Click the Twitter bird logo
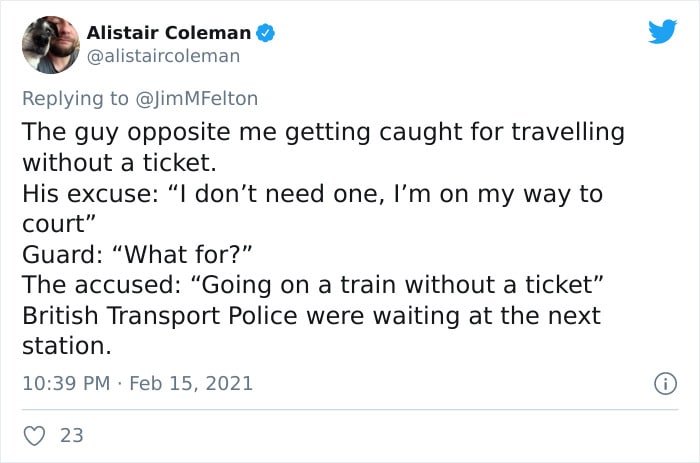The image size is (700, 463). [x=662, y=31]
